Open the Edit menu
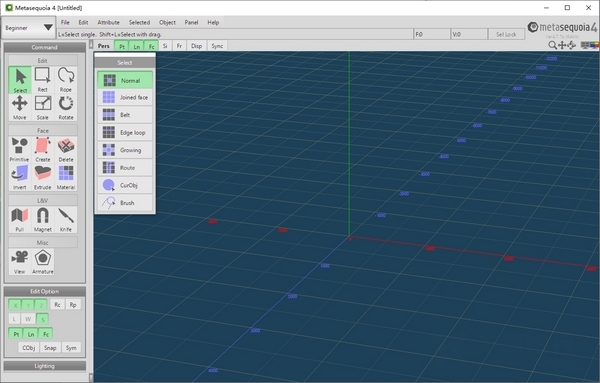Screen dimensions: 600x383 tap(83, 22)
